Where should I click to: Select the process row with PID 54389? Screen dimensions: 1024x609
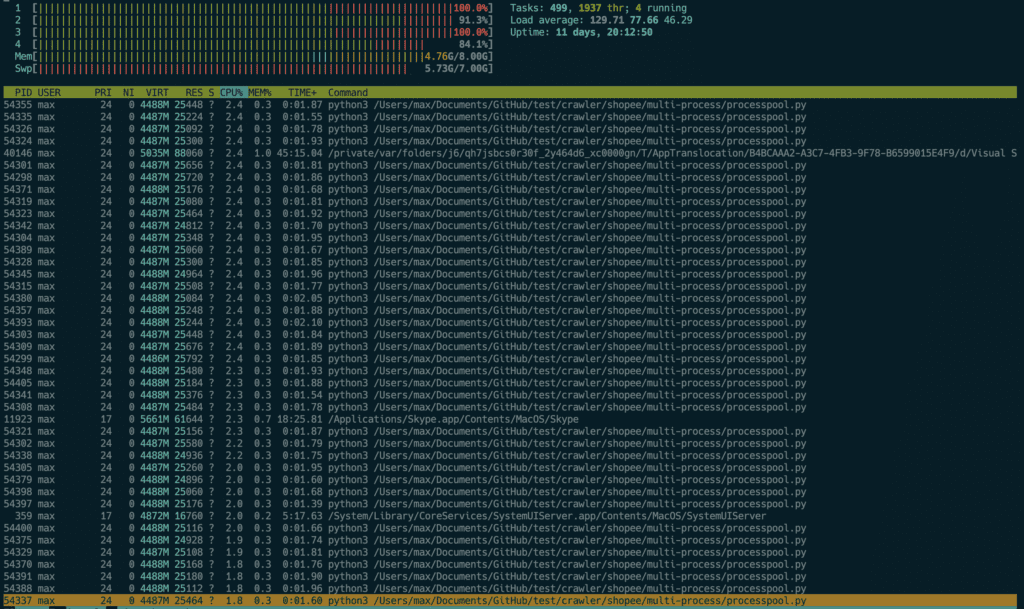tap(510, 249)
